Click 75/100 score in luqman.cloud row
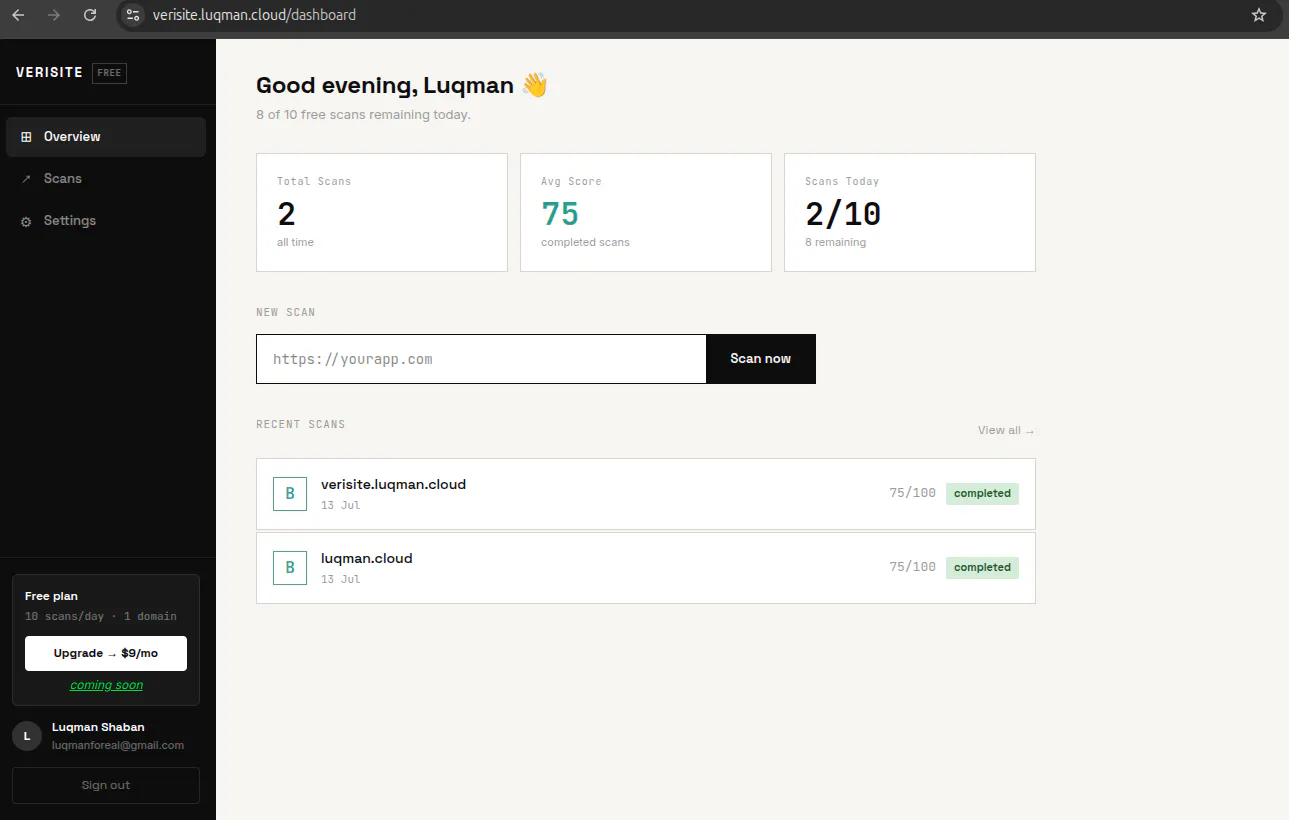The height and width of the screenshot is (820, 1289). click(913, 567)
